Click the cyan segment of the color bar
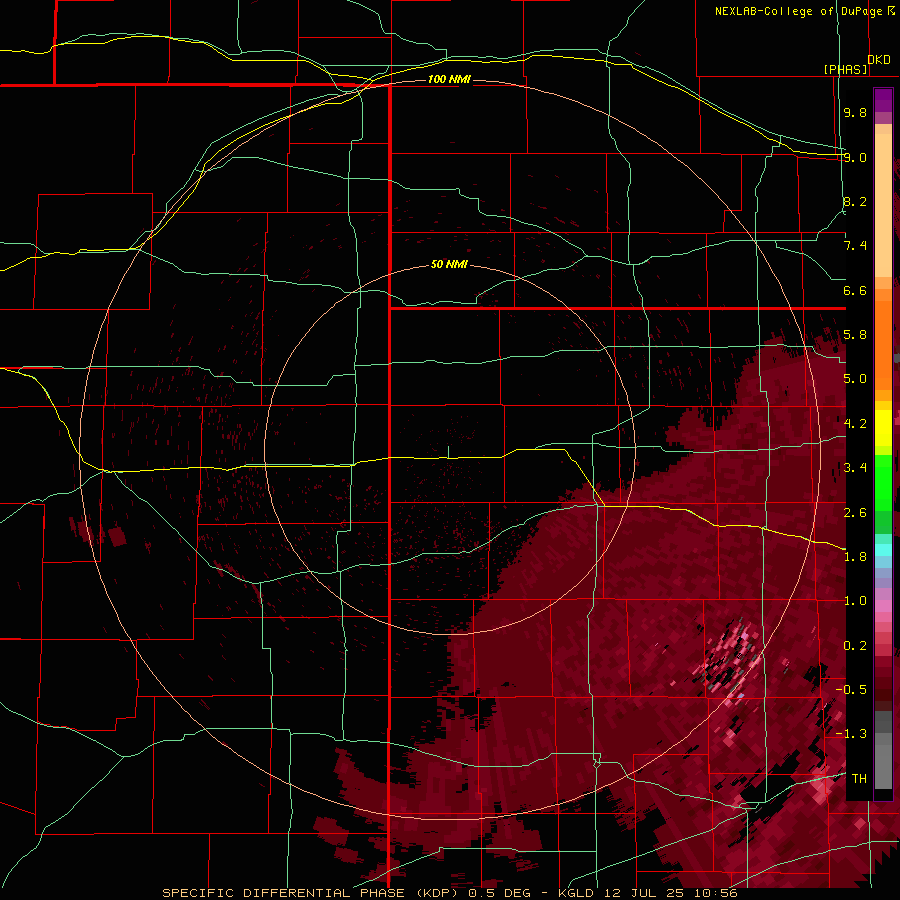This screenshot has height=900, width=900. [x=883, y=549]
